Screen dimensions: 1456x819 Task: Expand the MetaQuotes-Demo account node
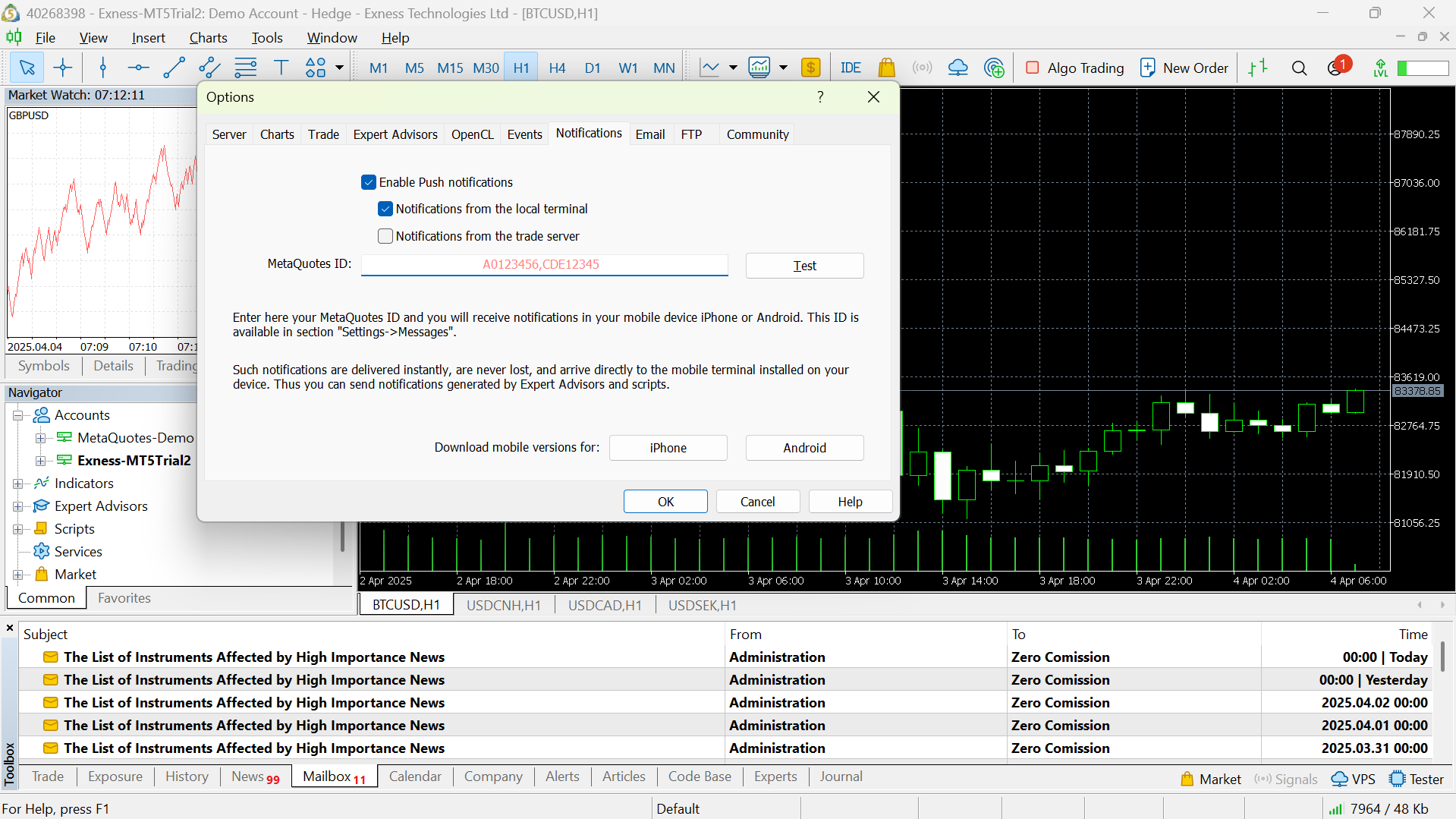pyautogui.click(x=41, y=438)
